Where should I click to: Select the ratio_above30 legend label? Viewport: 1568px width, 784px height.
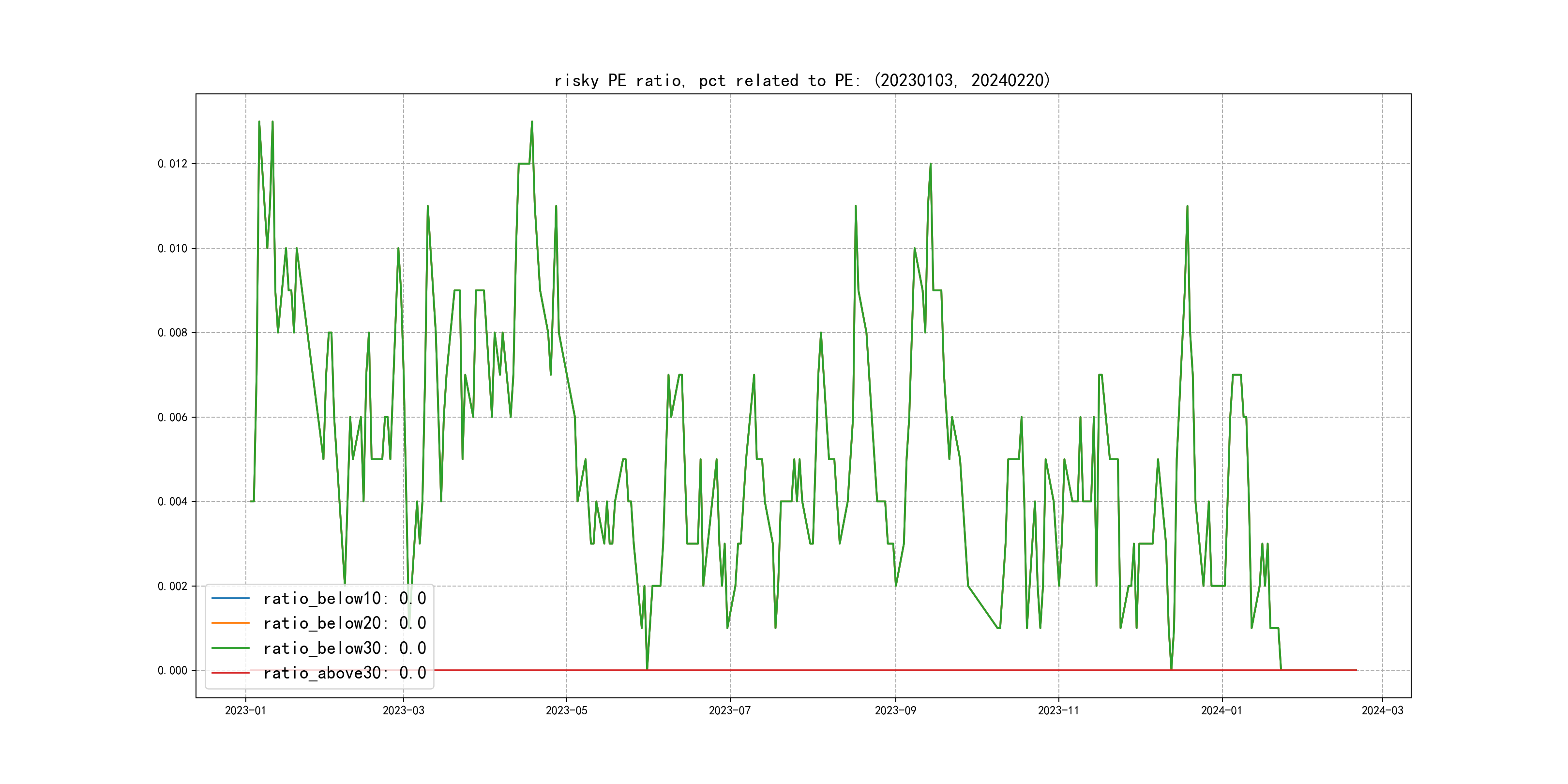pos(344,673)
